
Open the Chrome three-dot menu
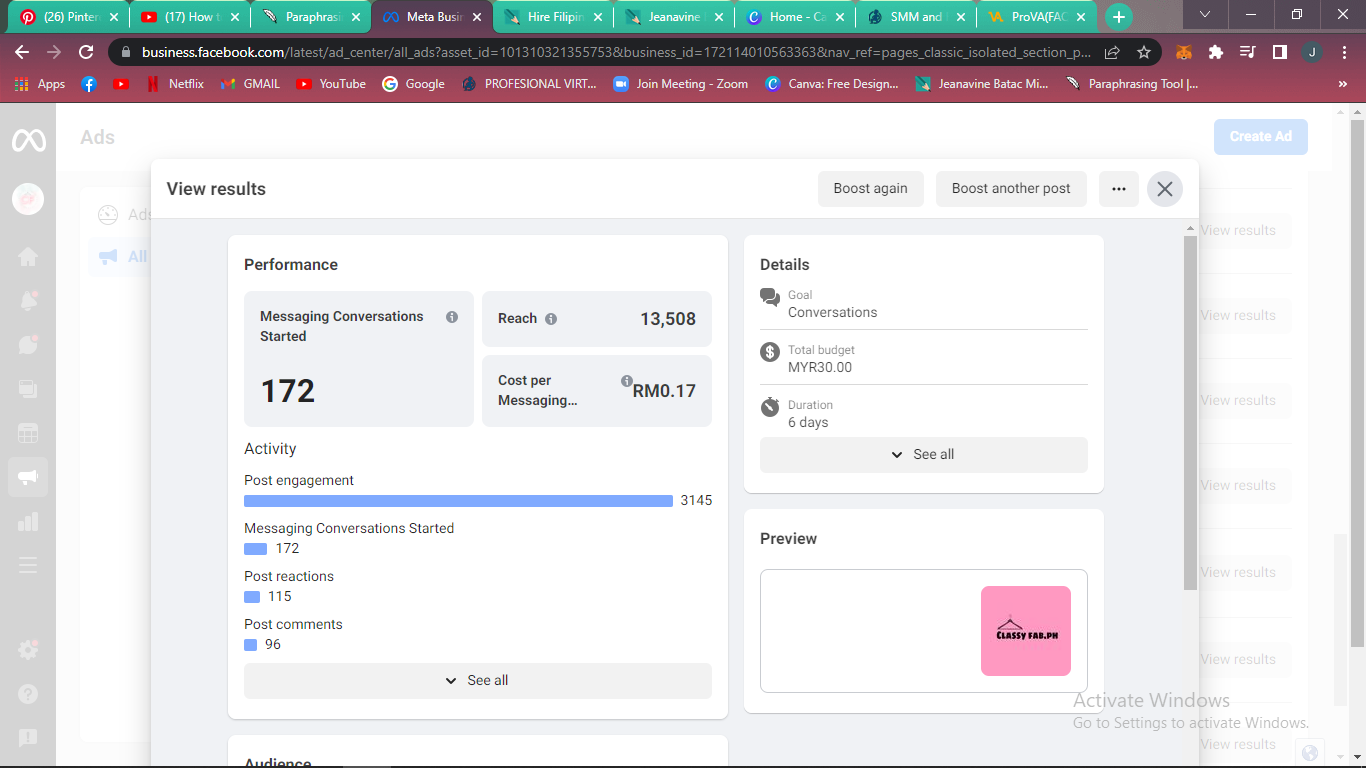pyautogui.click(x=1344, y=52)
